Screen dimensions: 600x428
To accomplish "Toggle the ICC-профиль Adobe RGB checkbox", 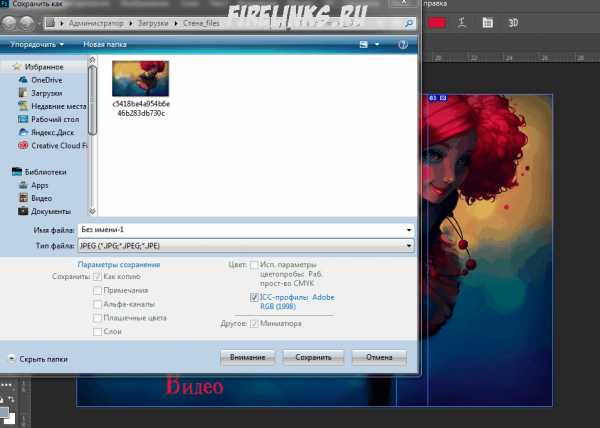I will [x=254, y=298].
